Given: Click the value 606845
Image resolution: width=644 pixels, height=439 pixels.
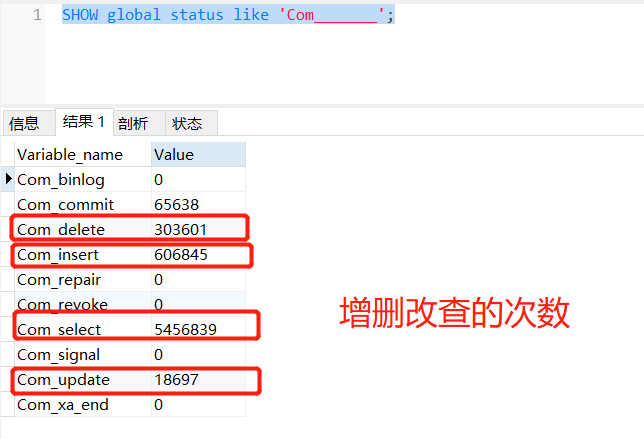Looking at the screenshot, I should pos(181,255).
